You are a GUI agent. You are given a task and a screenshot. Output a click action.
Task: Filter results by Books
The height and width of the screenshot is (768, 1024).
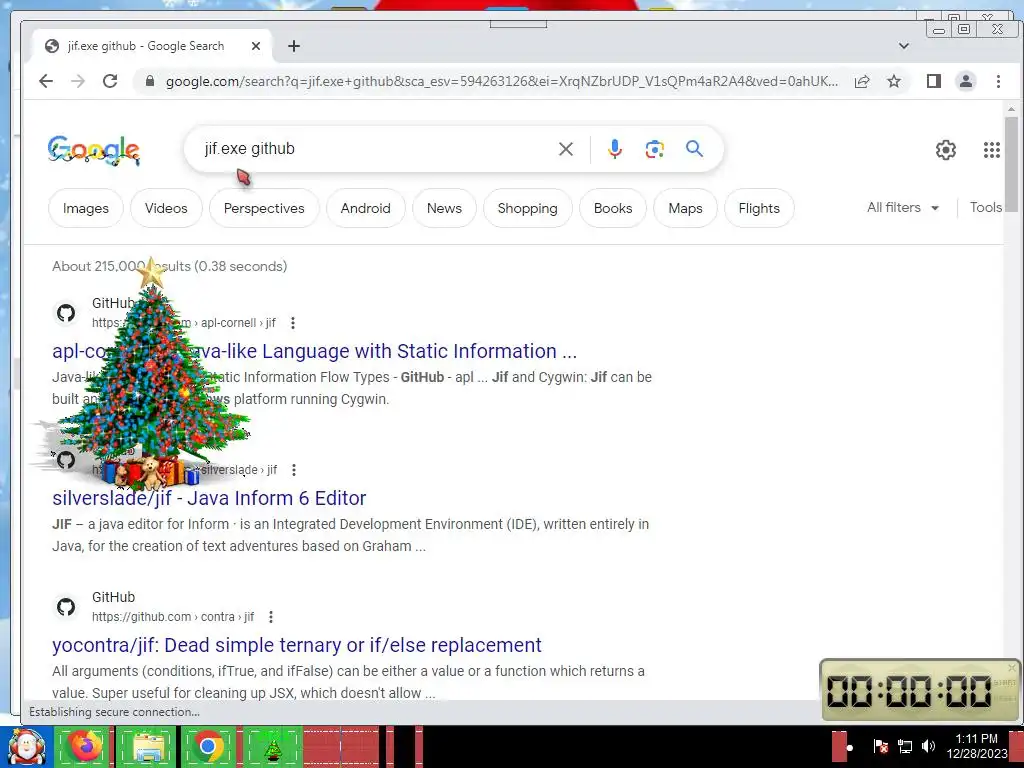point(613,208)
